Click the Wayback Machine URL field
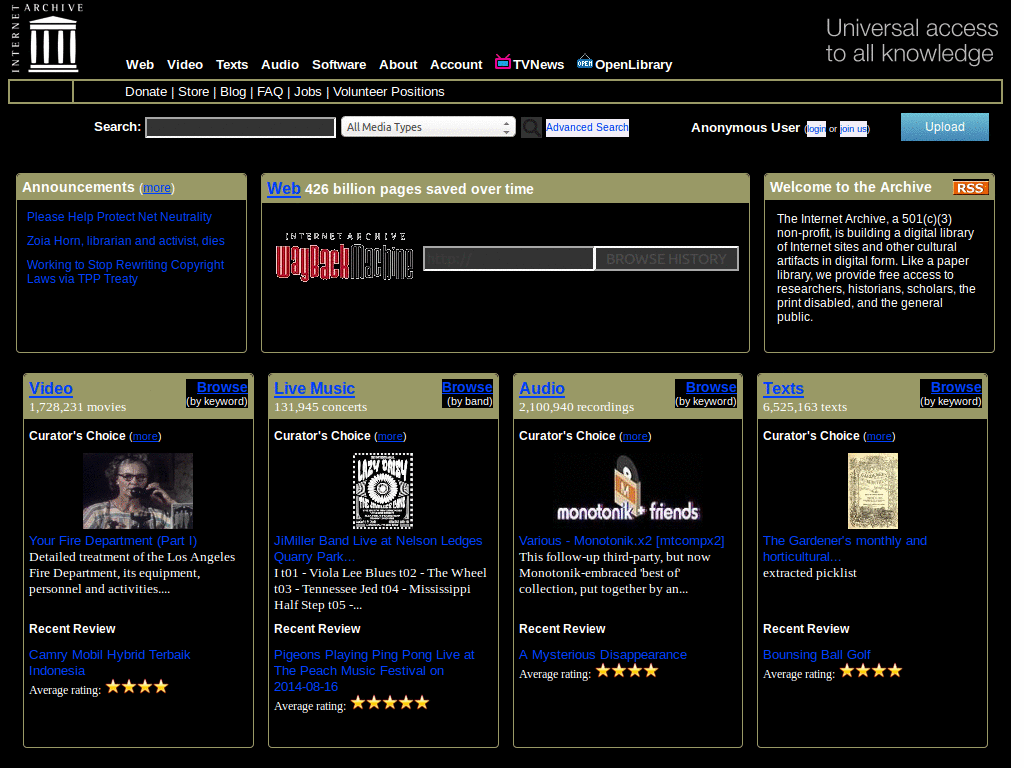This screenshot has height=768, width=1024. point(509,259)
